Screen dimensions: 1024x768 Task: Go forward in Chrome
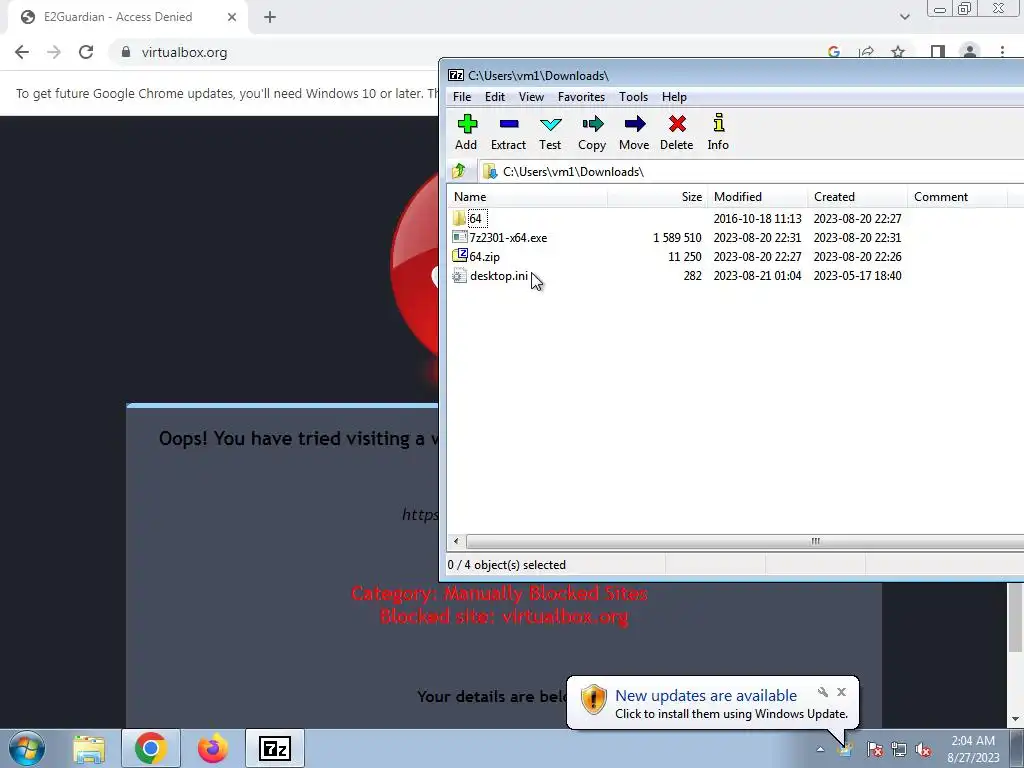[x=54, y=52]
